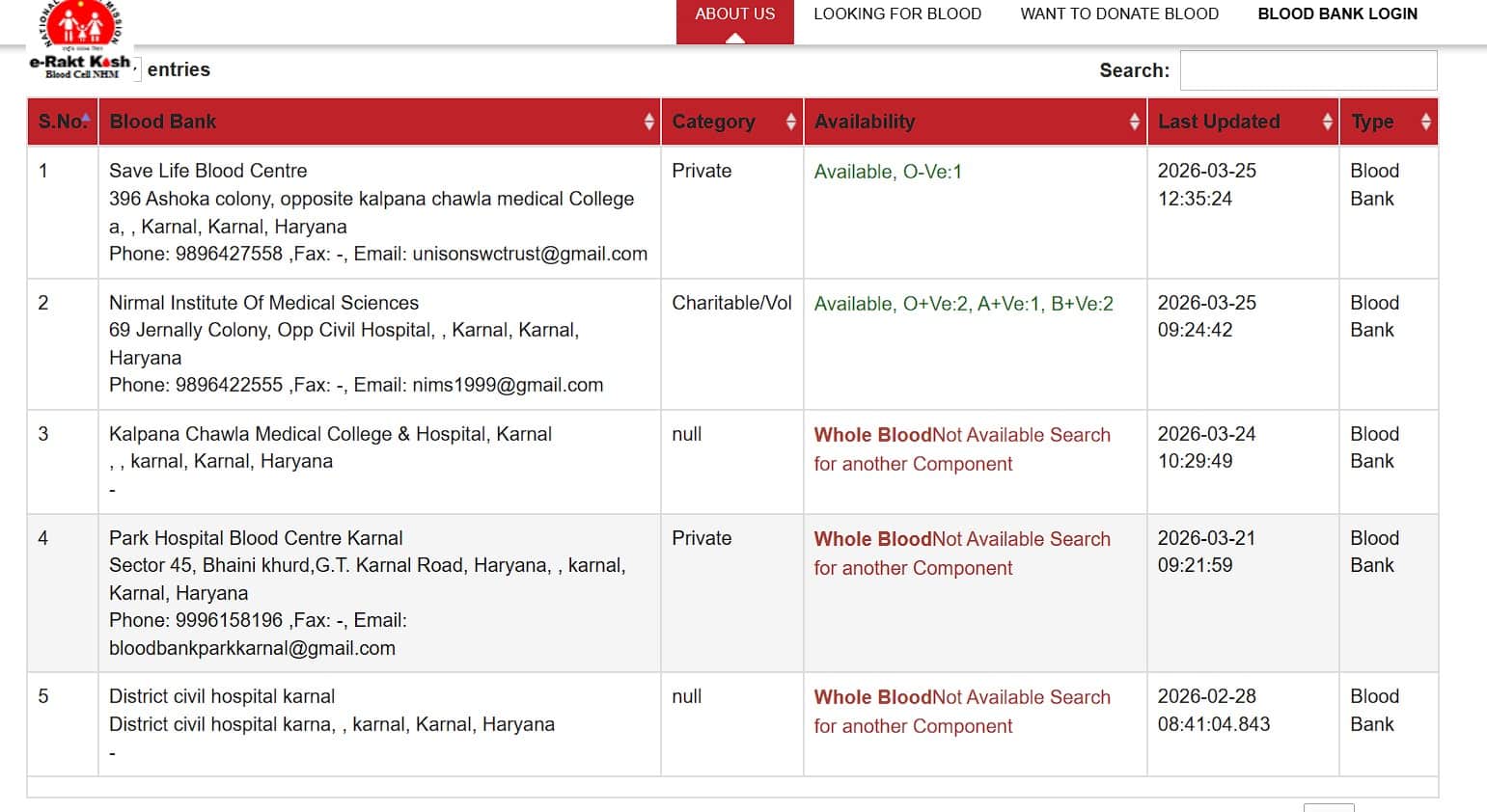Click the Last Updated column sort arrows

[x=1327, y=122]
